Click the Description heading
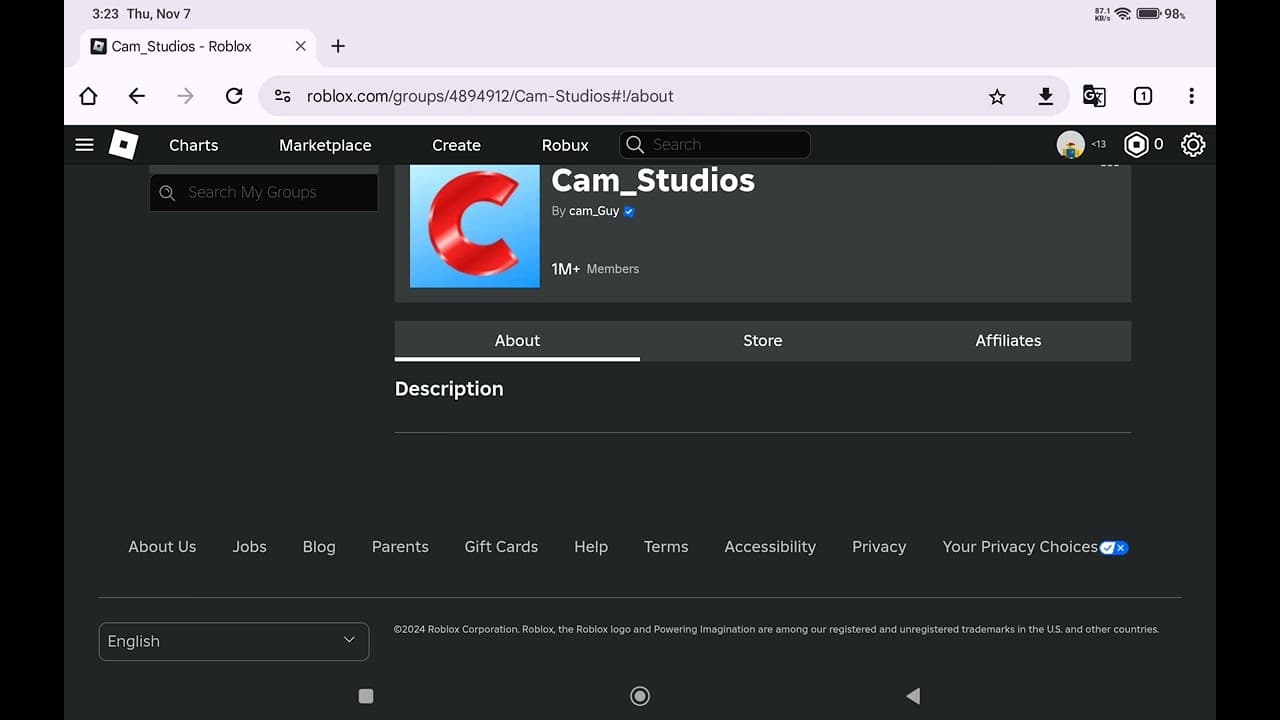The height and width of the screenshot is (720, 1280). [449, 389]
